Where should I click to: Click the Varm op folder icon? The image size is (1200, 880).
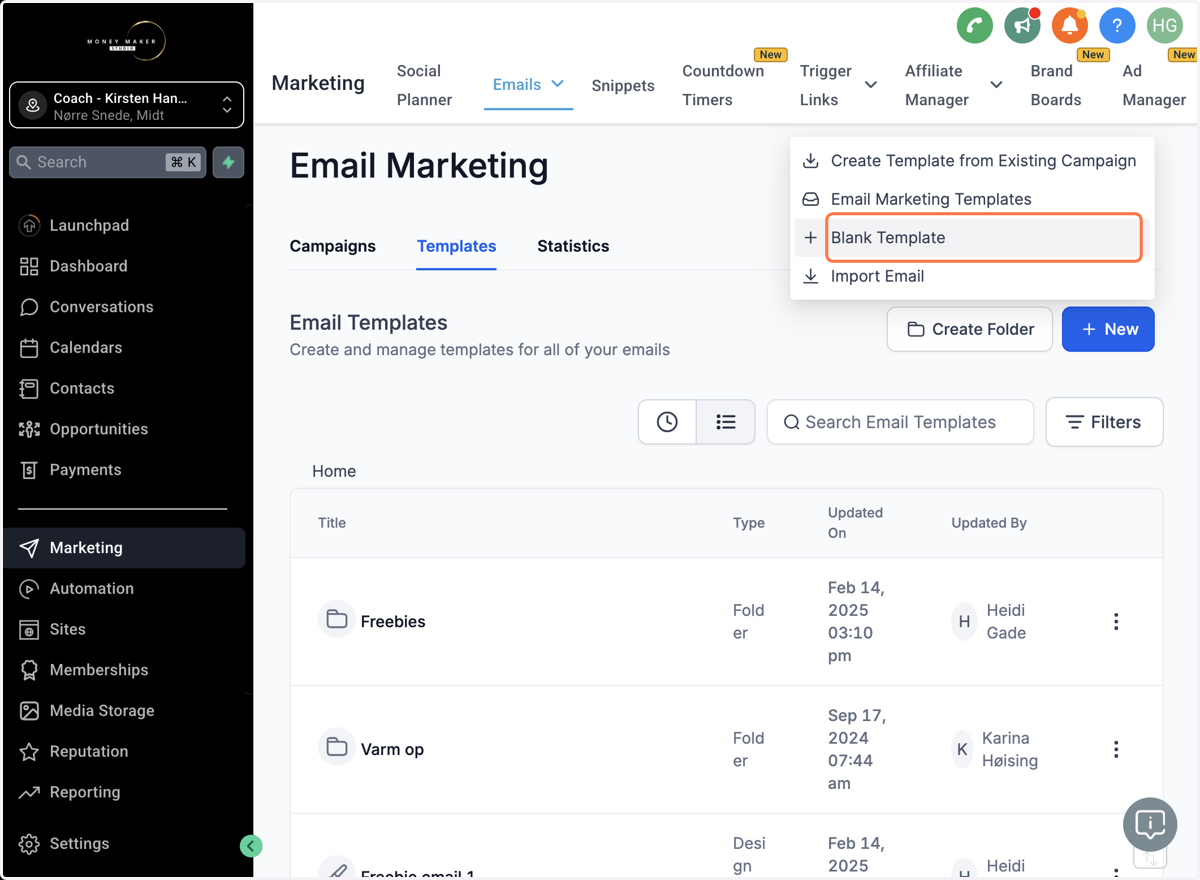(337, 748)
